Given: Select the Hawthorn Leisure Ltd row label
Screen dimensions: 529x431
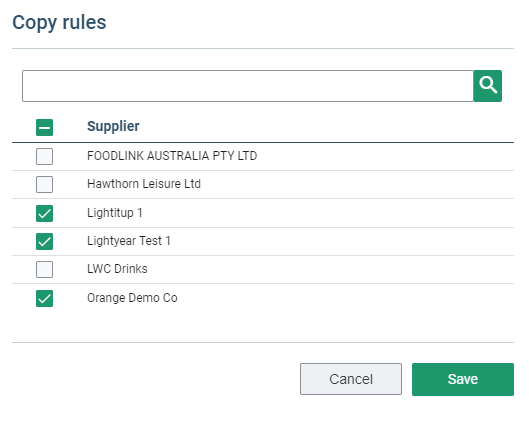Looking at the screenshot, I should (144, 184).
